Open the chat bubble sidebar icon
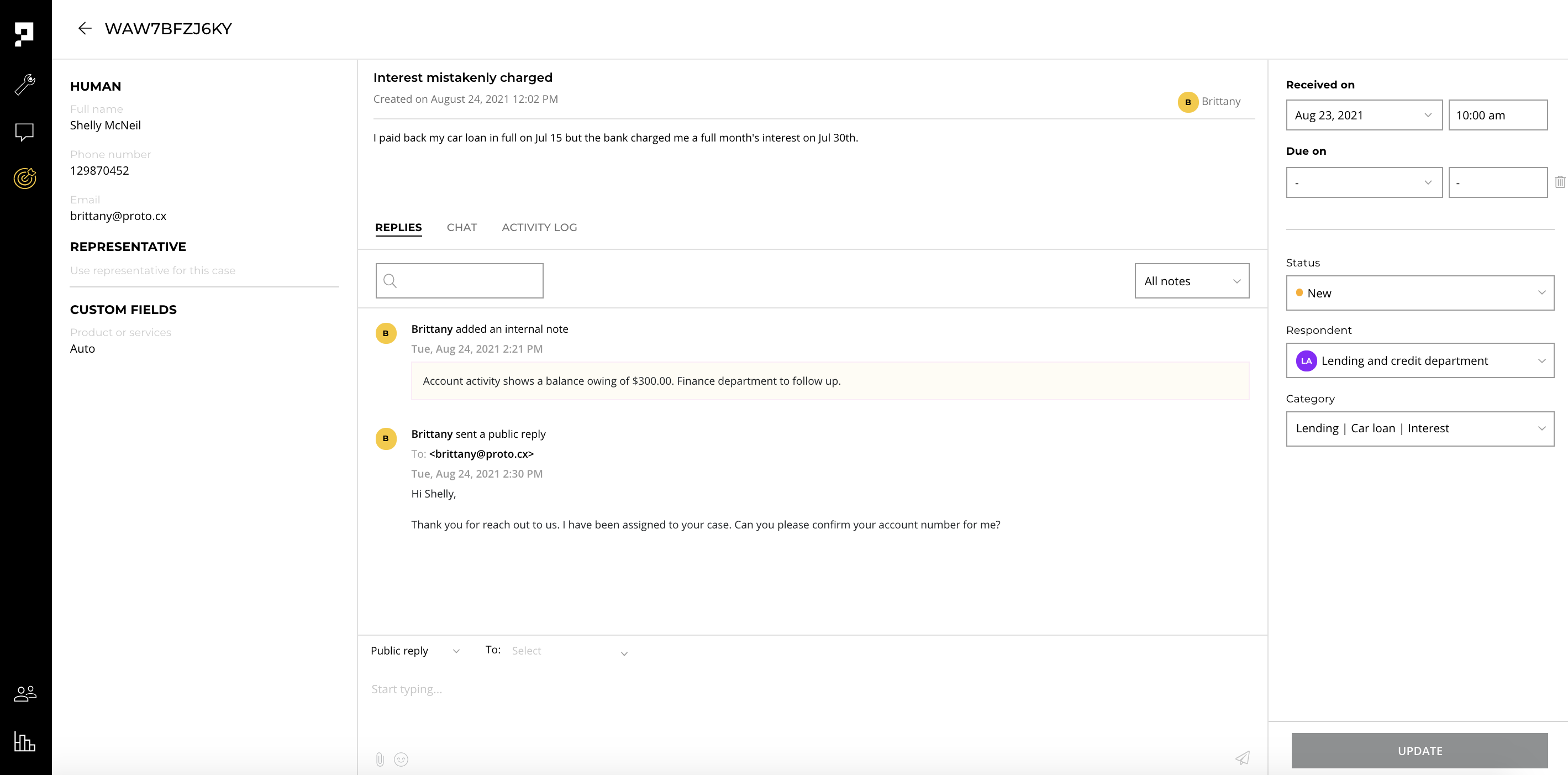 [24, 132]
